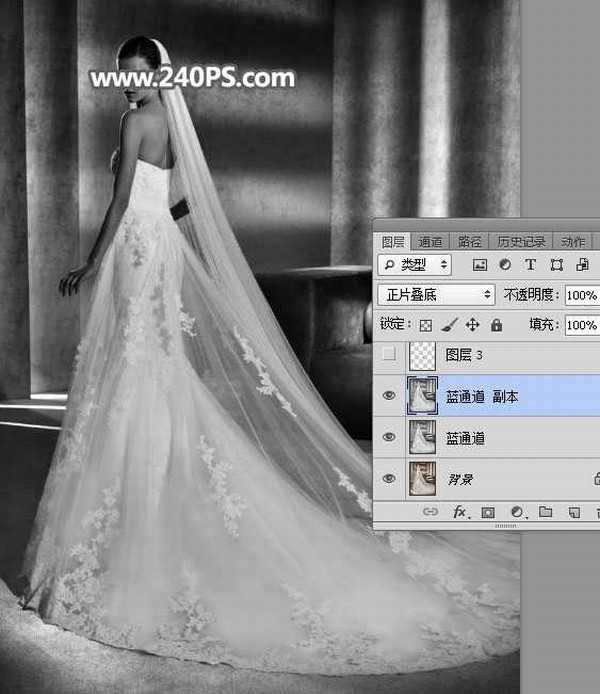Filter layers by pixel image icon

click(x=480, y=265)
